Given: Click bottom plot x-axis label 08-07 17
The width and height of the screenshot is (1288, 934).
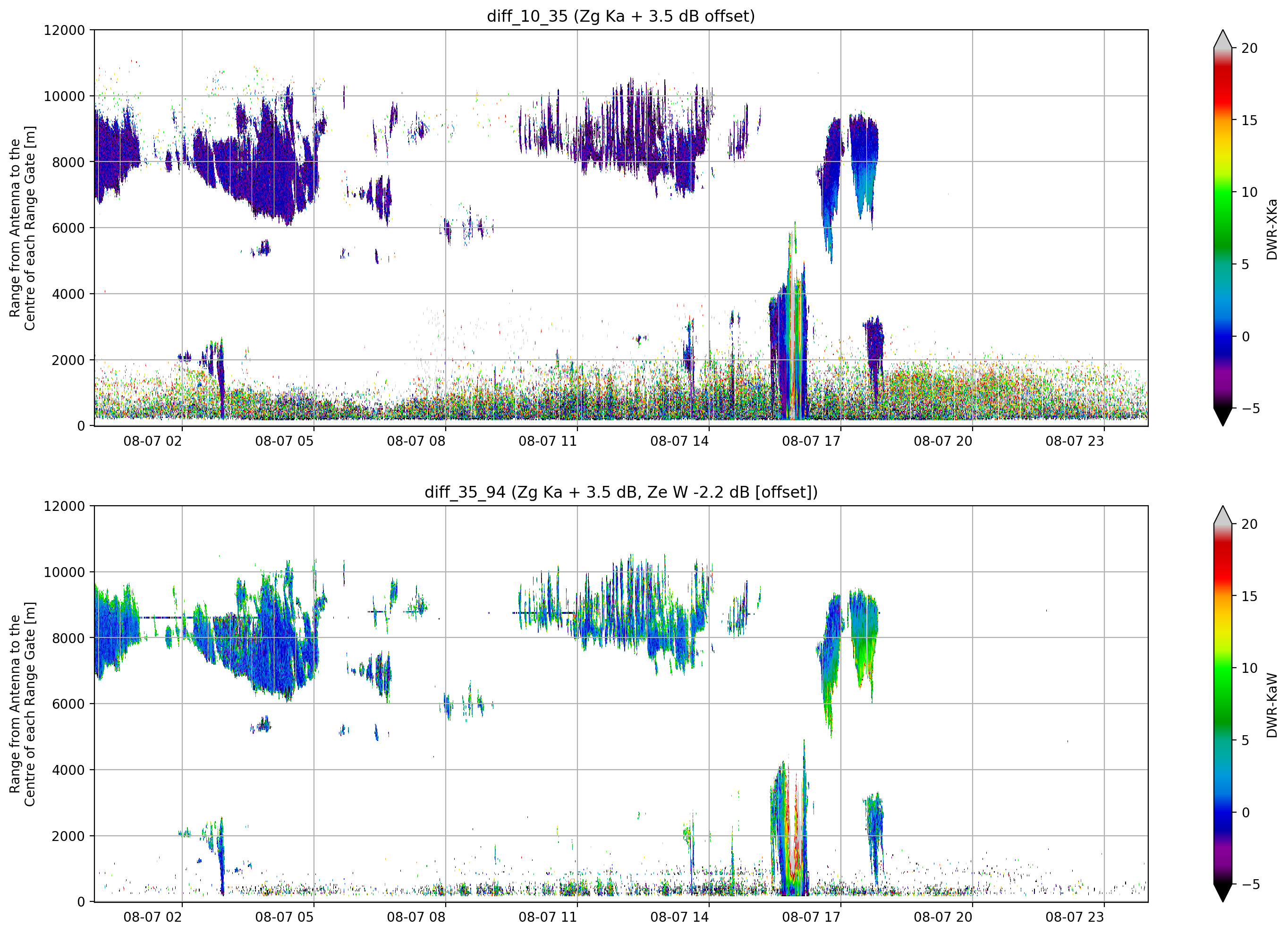Looking at the screenshot, I should (812, 917).
